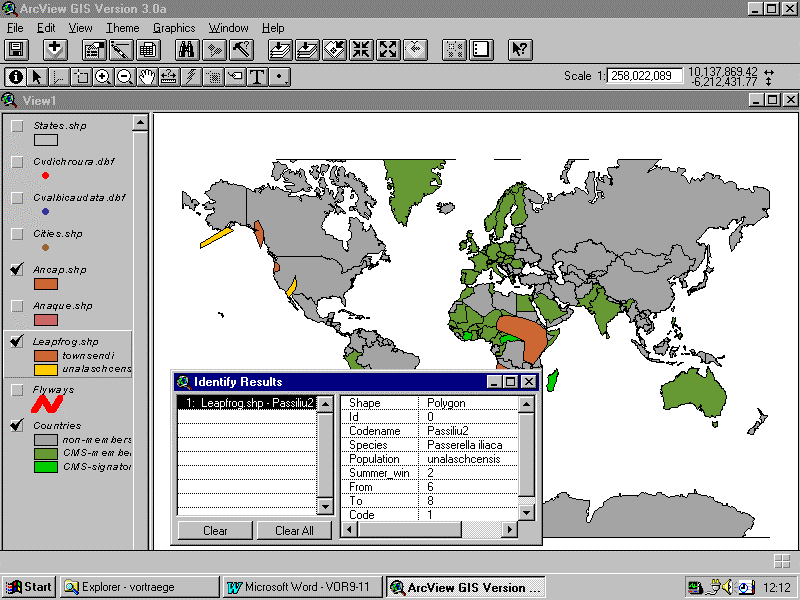Viewport: 800px width, 600px height.
Task: Switch to Microsoft Word taskbar button
Action: 303,587
